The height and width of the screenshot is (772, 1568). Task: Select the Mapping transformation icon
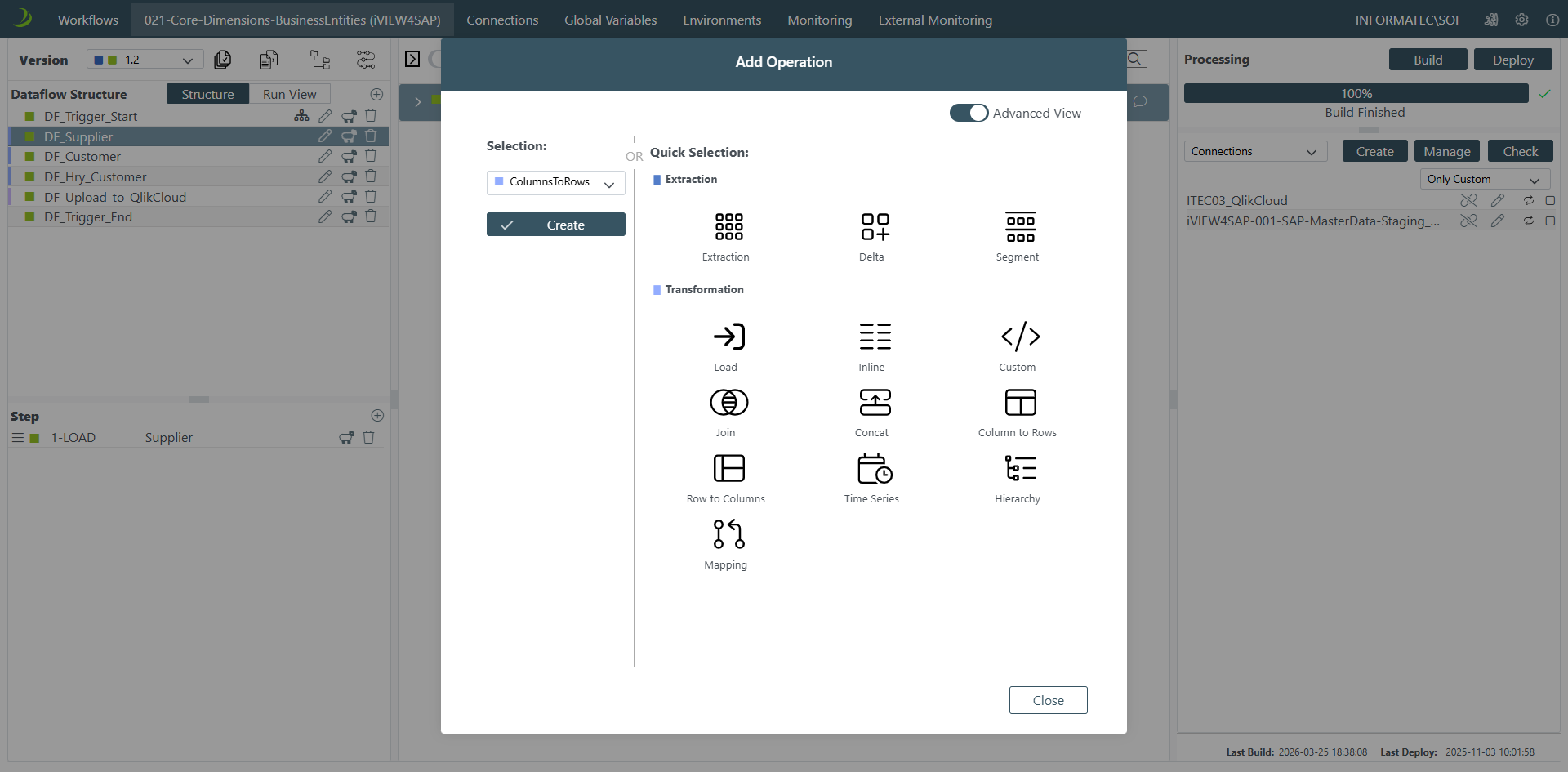pyautogui.click(x=728, y=534)
